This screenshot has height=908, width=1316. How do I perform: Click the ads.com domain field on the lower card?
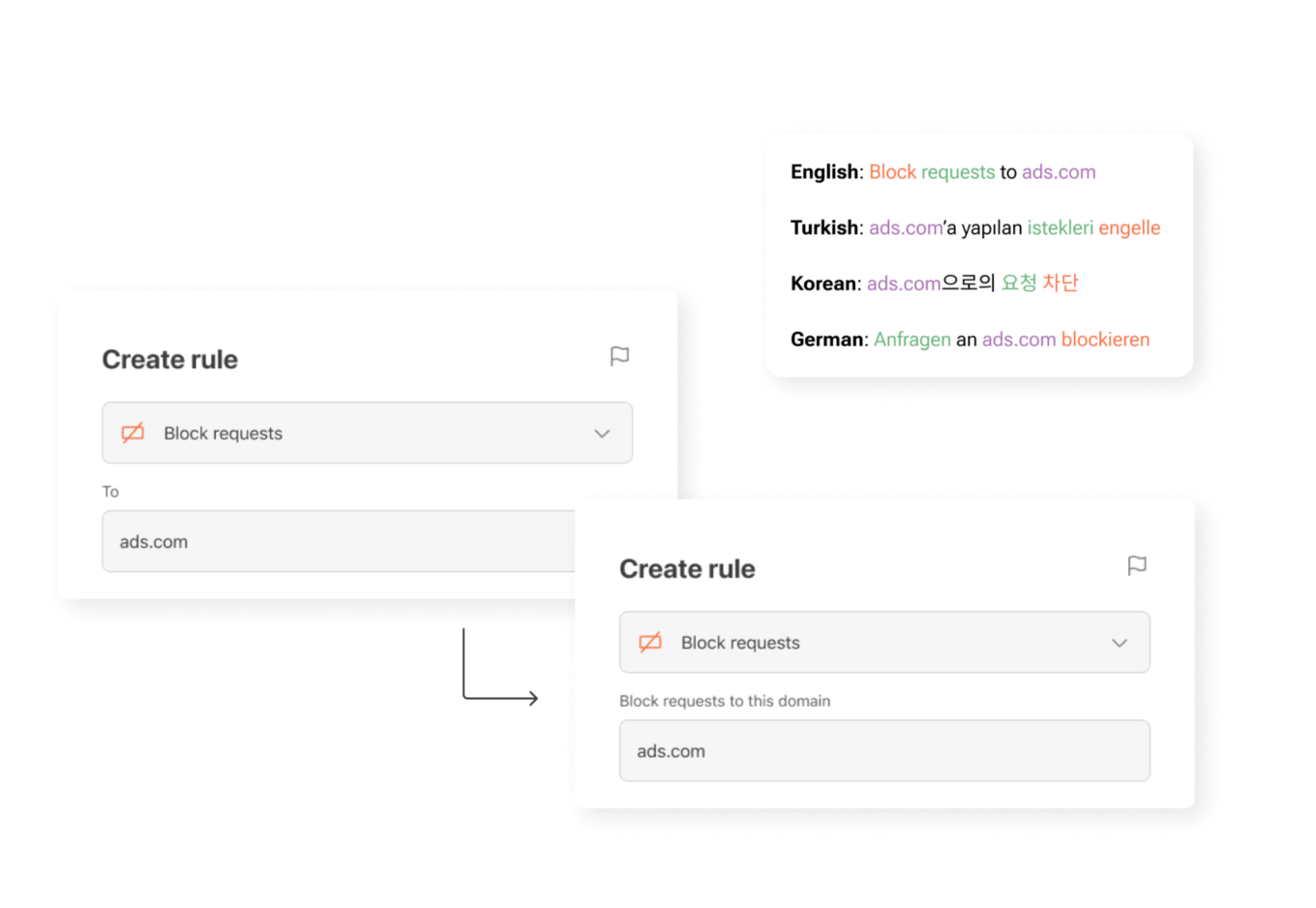point(883,750)
